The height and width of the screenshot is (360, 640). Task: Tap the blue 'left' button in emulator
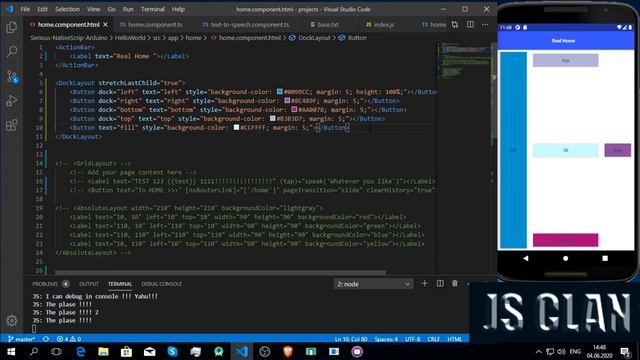[x=513, y=150]
